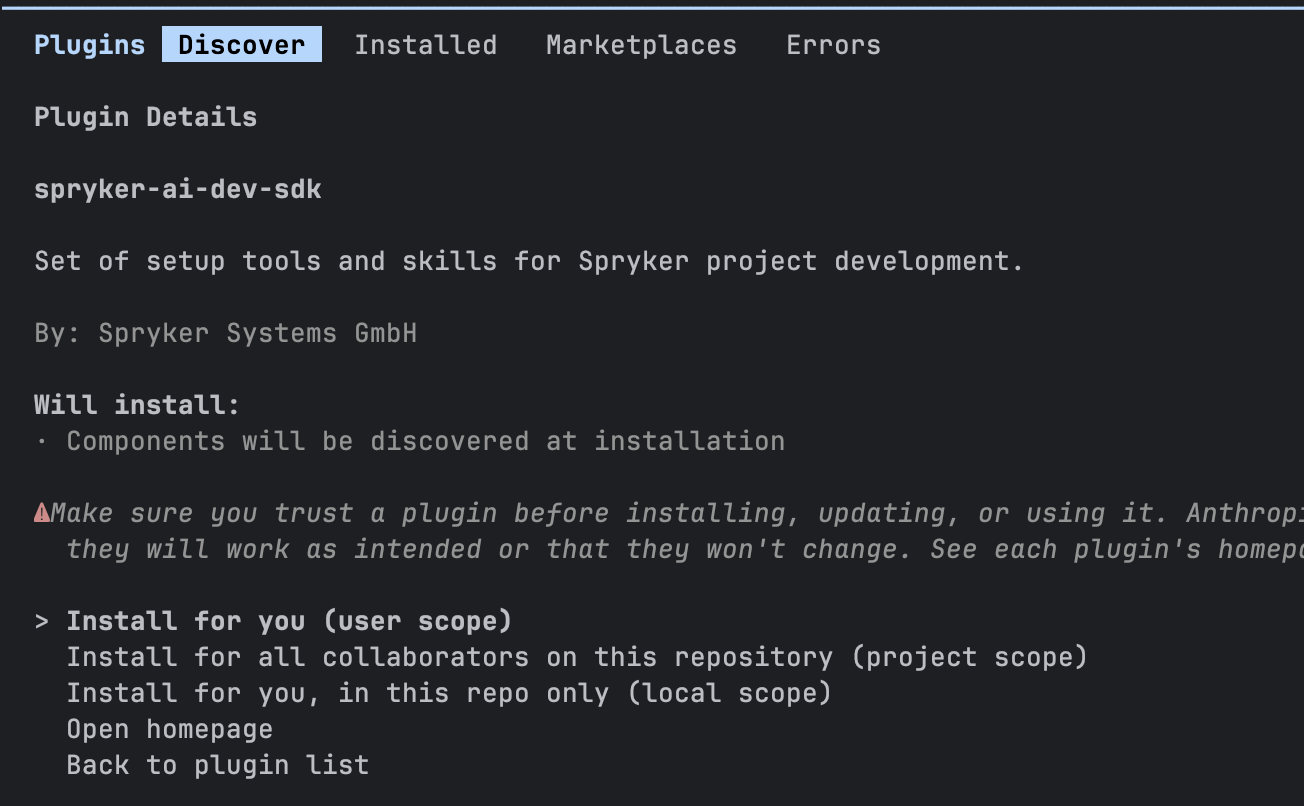Click the Plugin Details heading

[146, 117]
